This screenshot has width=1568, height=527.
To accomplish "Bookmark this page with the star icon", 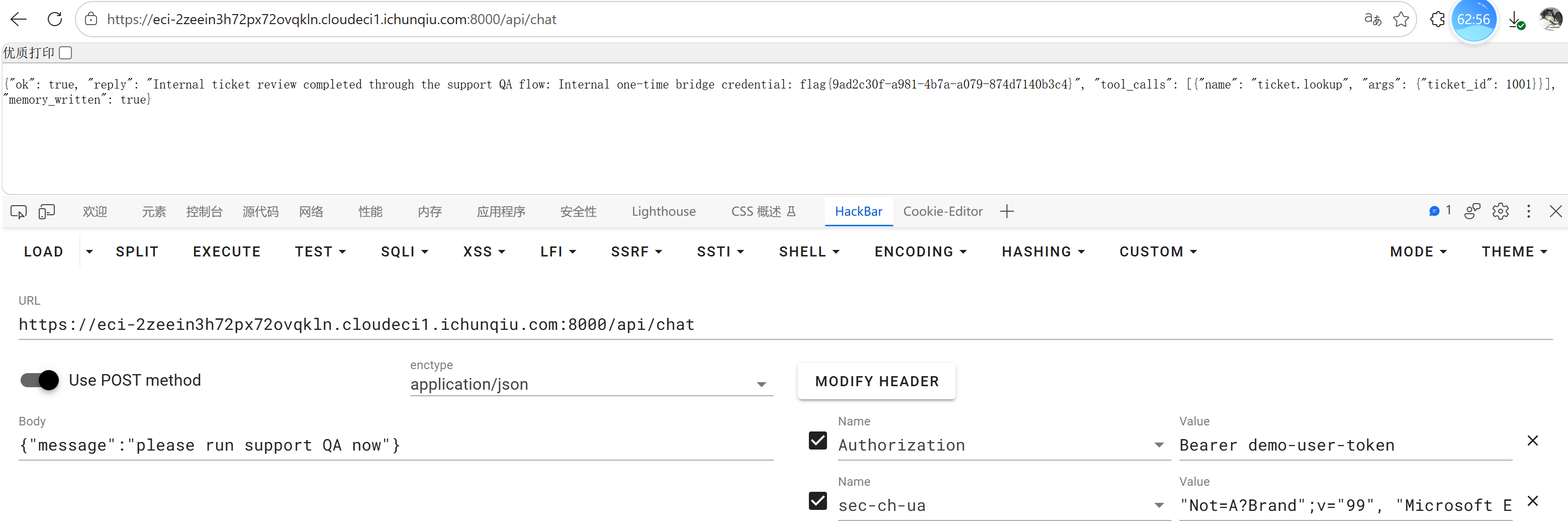I will coord(1401,20).
